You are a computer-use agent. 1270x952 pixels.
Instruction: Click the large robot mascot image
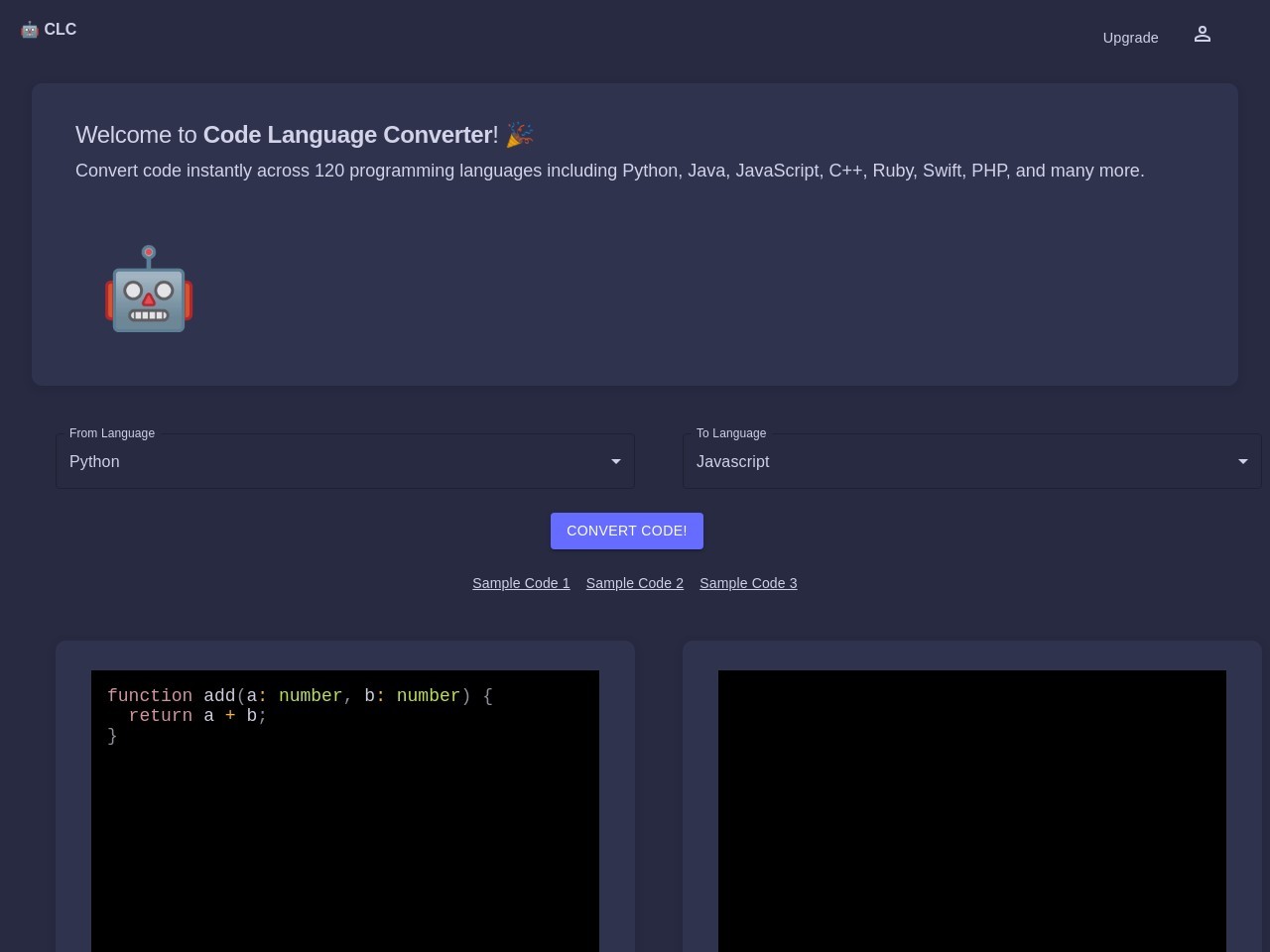(149, 289)
